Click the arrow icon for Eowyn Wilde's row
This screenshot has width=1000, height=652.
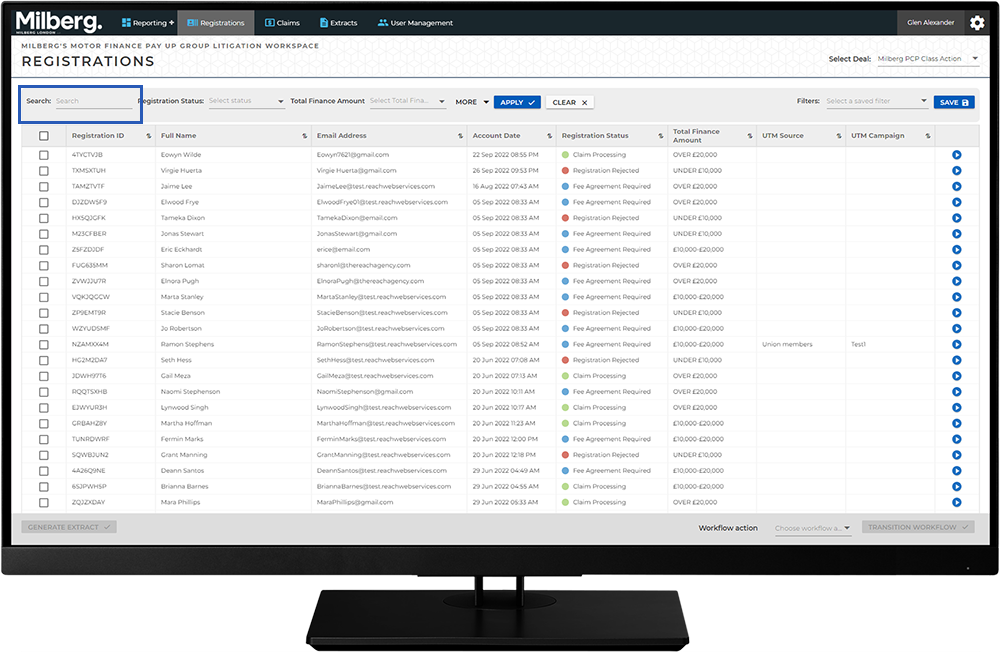pyautogui.click(x=956, y=155)
